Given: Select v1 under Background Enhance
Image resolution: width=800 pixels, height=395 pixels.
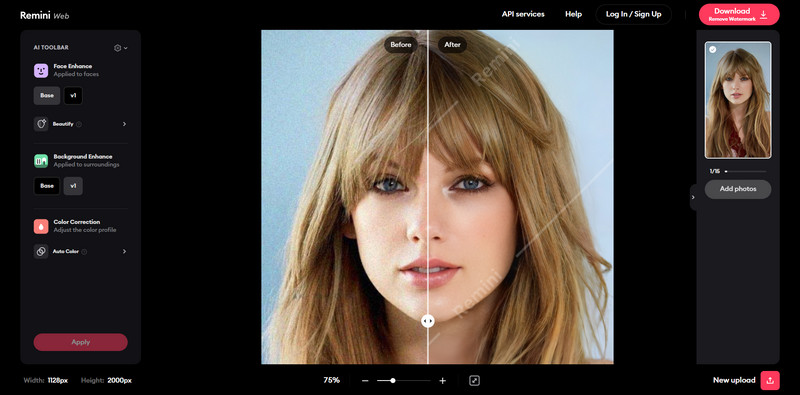Looking at the screenshot, I should (x=73, y=186).
